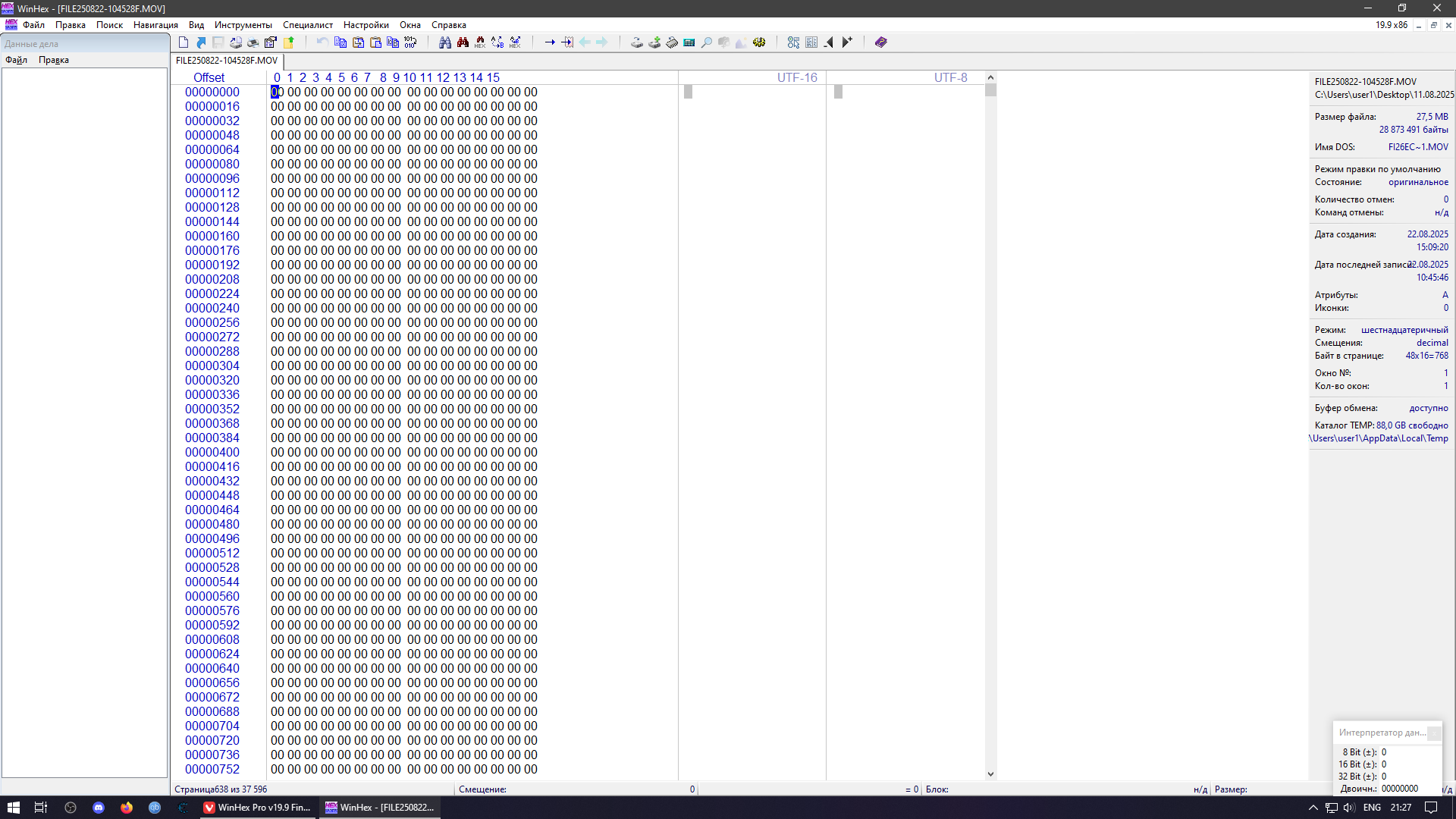This screenshot has width=1456, height=819.
Task: Select the FILE250822-104528F.MOV tab
Action: coord(227,61)
